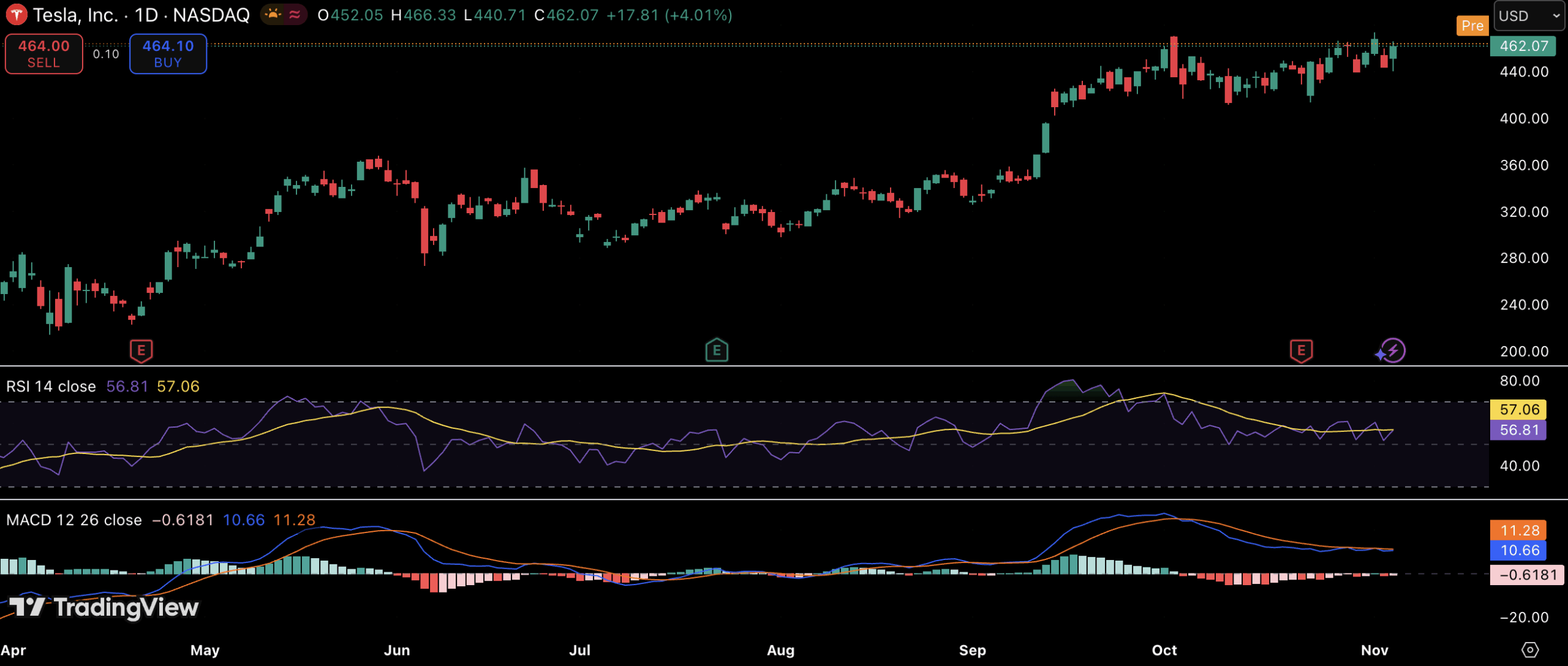This screenshot has height=666, width=1568.
Task: Select the MACD 12 26 close legend
Action: (73, 520)
